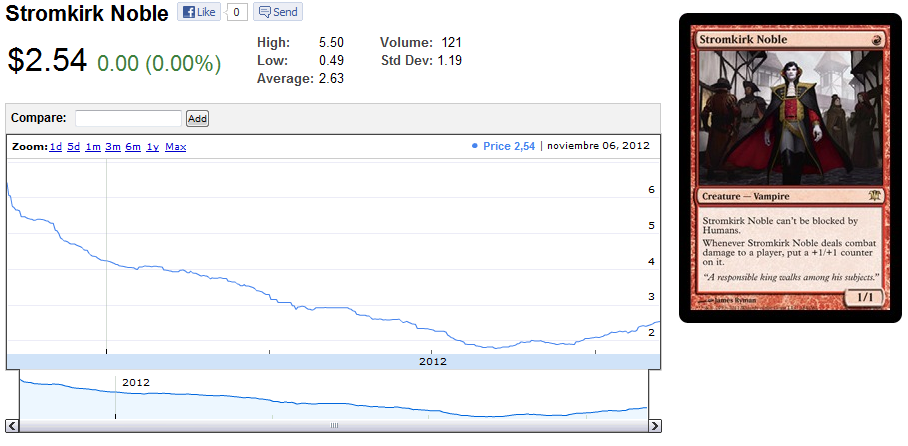Click the Stromkirk Noble card image

pos(790,168)
